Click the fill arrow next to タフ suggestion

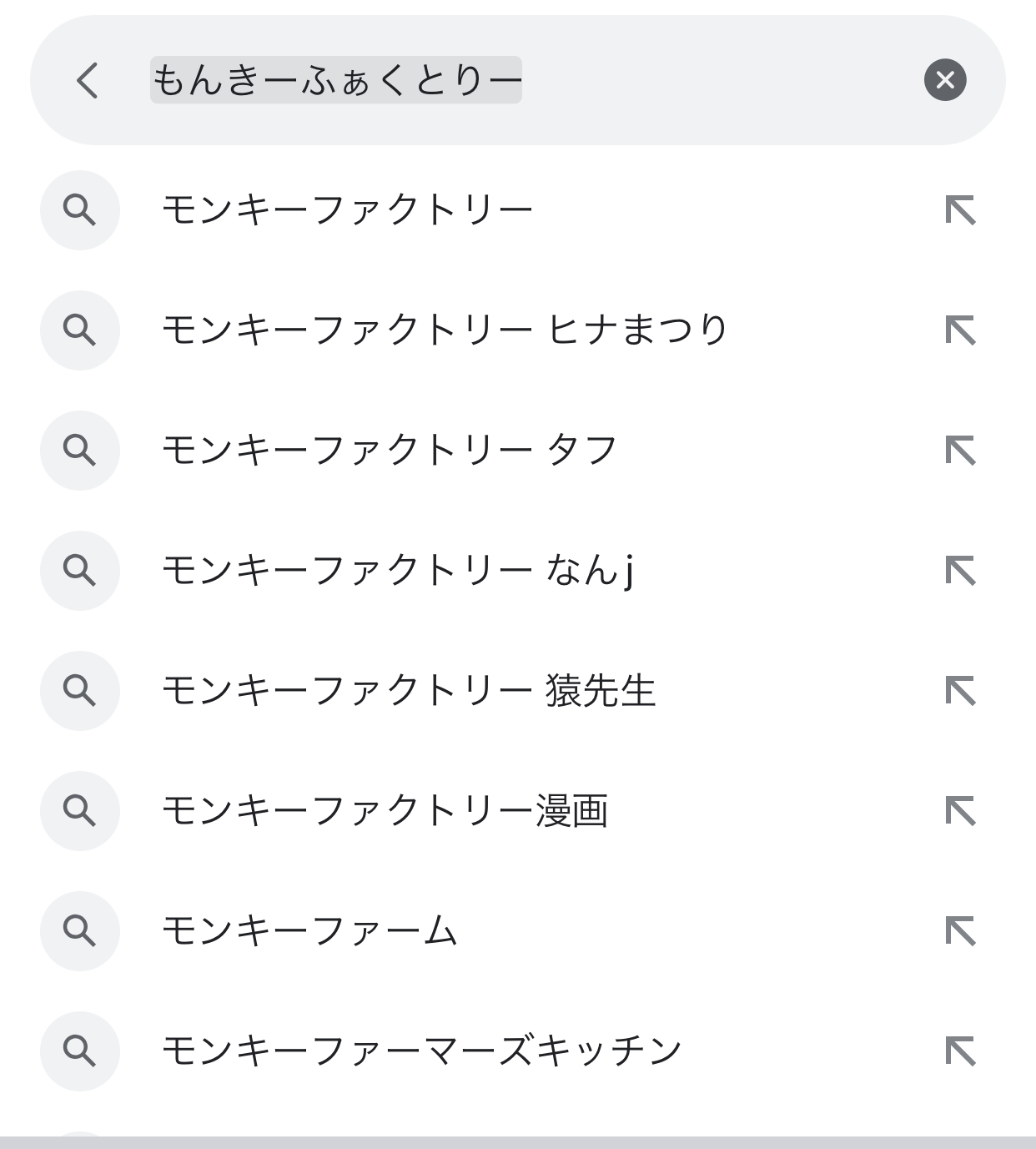pyautogui.click(x=960, y=451)
